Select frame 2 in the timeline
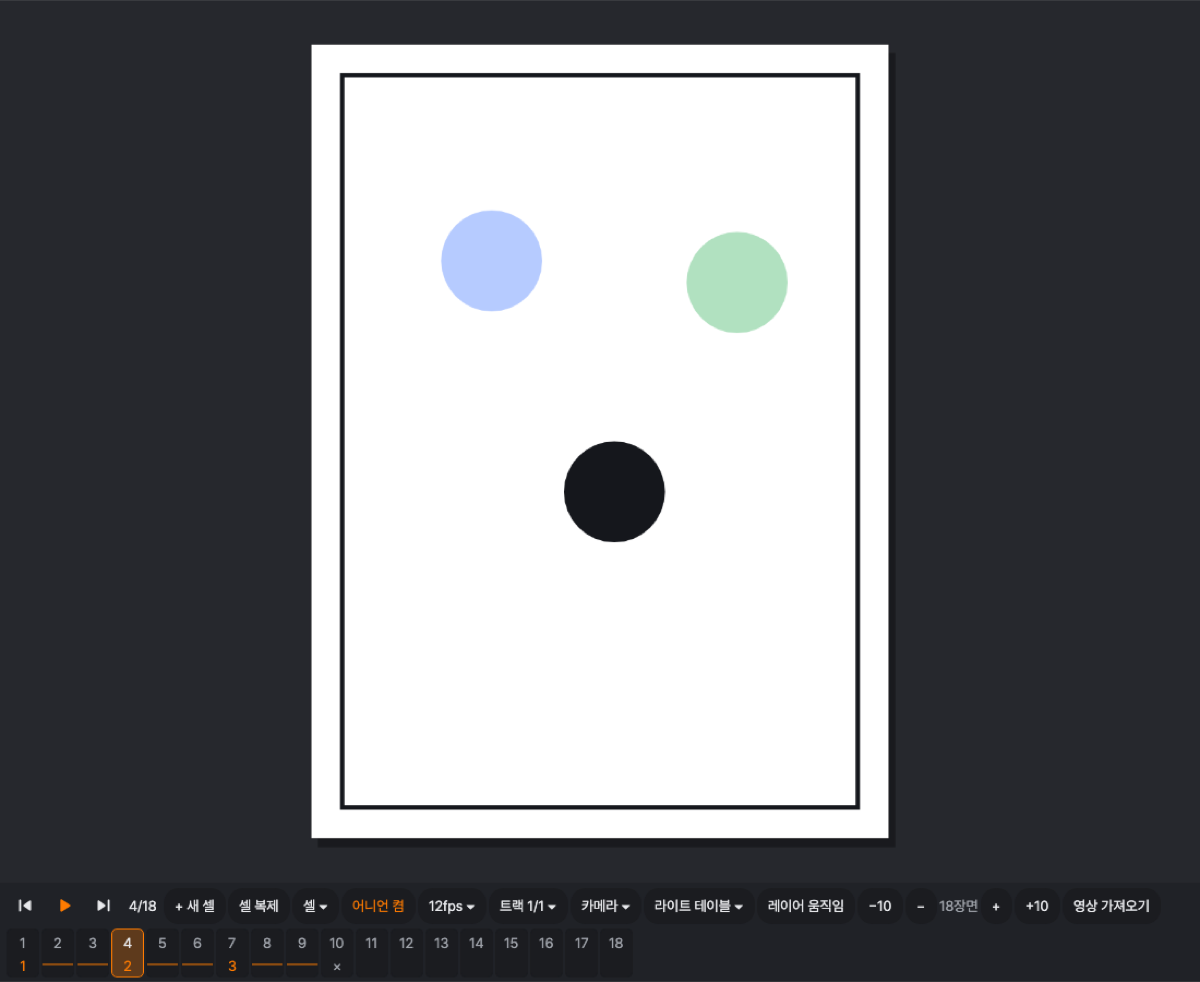The image size is (1200, 982). coord(58,953)
